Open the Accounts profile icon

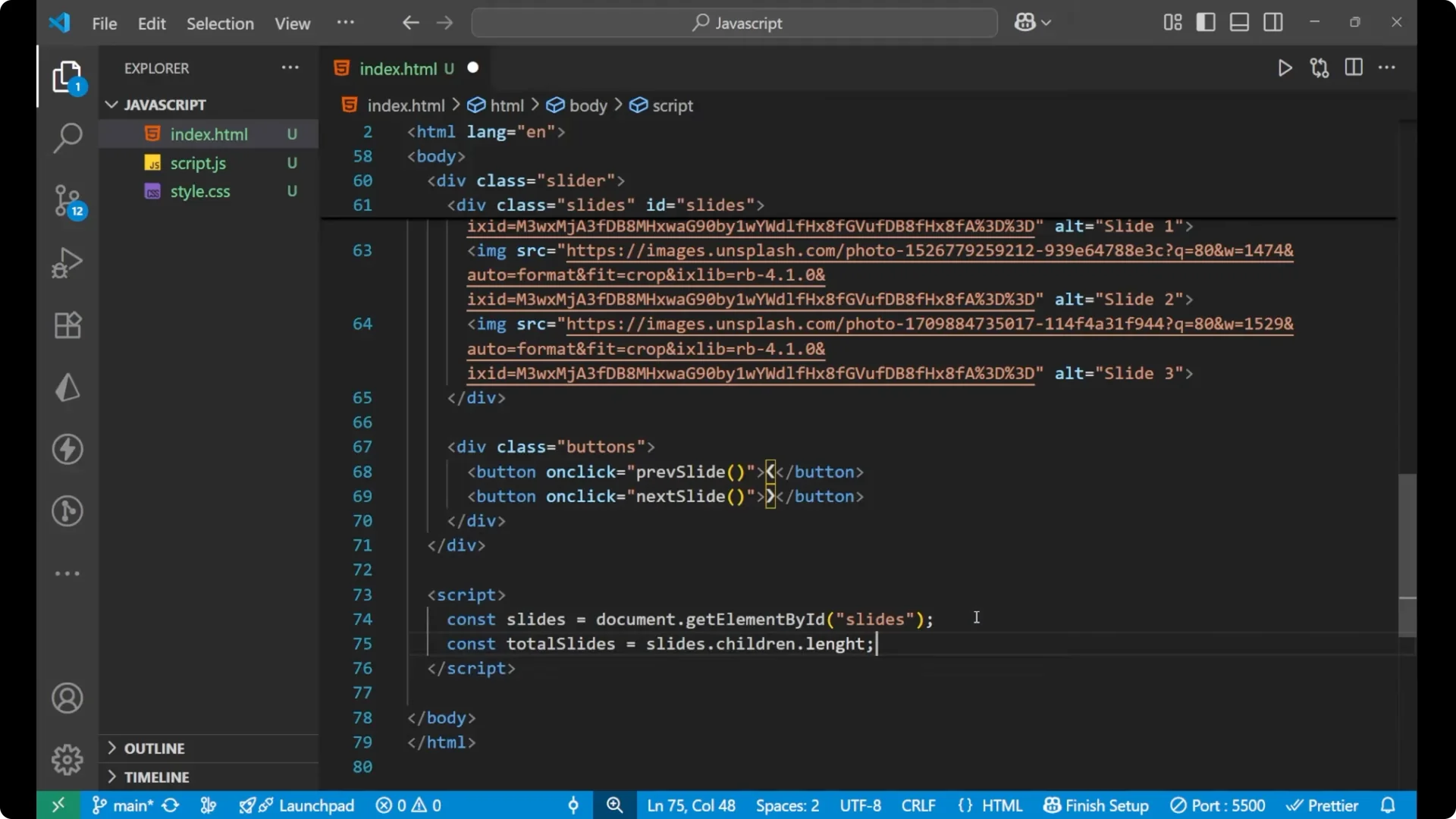coord(67,698)
